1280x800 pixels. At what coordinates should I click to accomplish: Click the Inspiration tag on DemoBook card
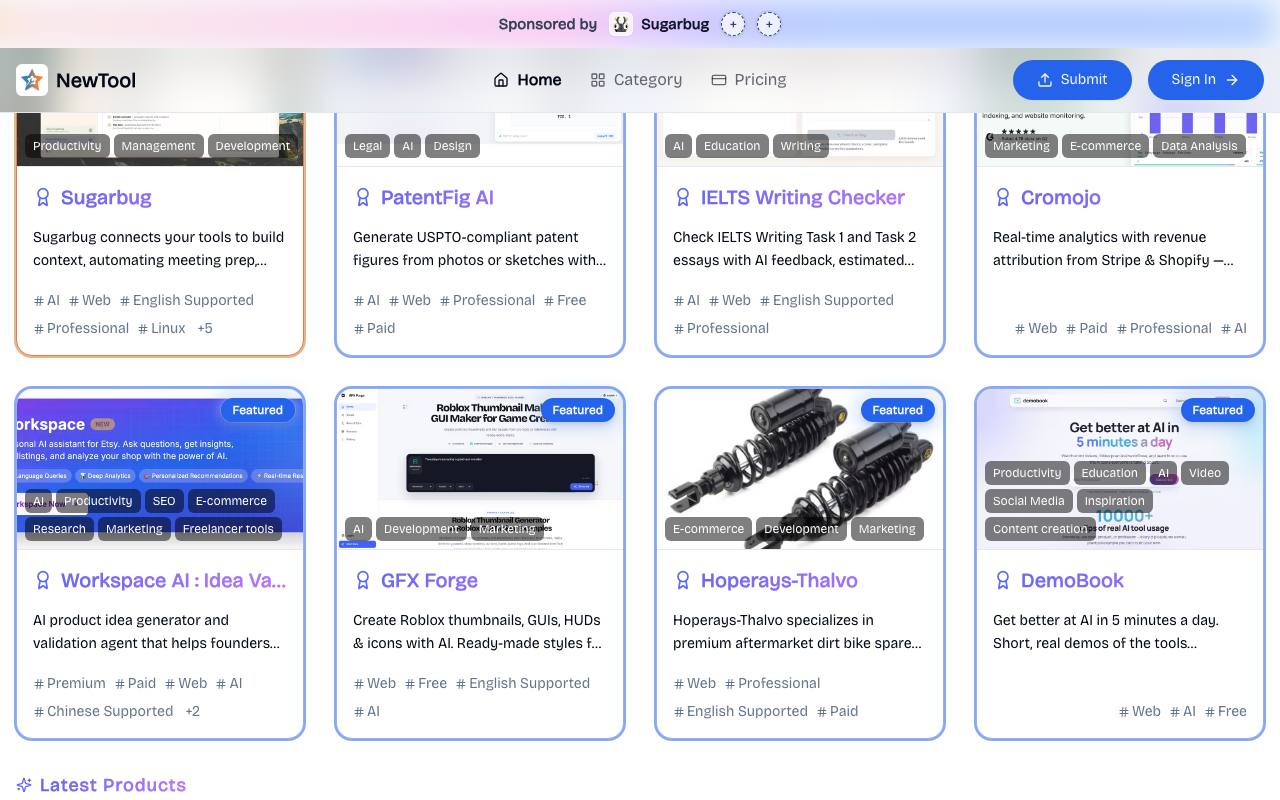[1114, 501]
